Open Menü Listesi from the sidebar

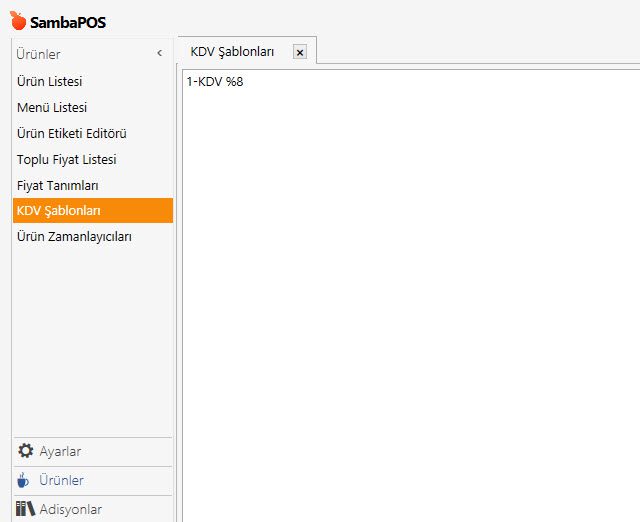click(52, 107)
